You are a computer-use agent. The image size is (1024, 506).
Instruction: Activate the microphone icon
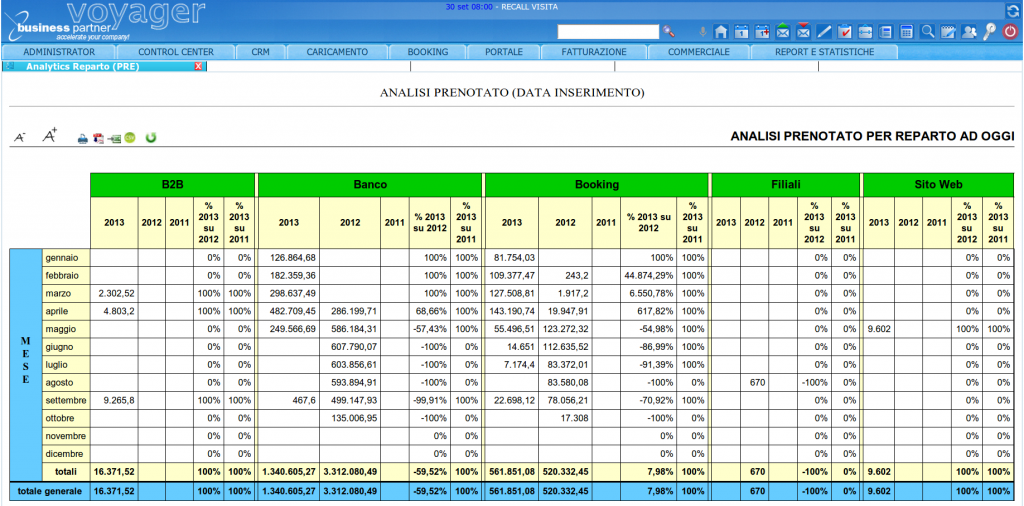pyautogui.click(x=703, y=31)
